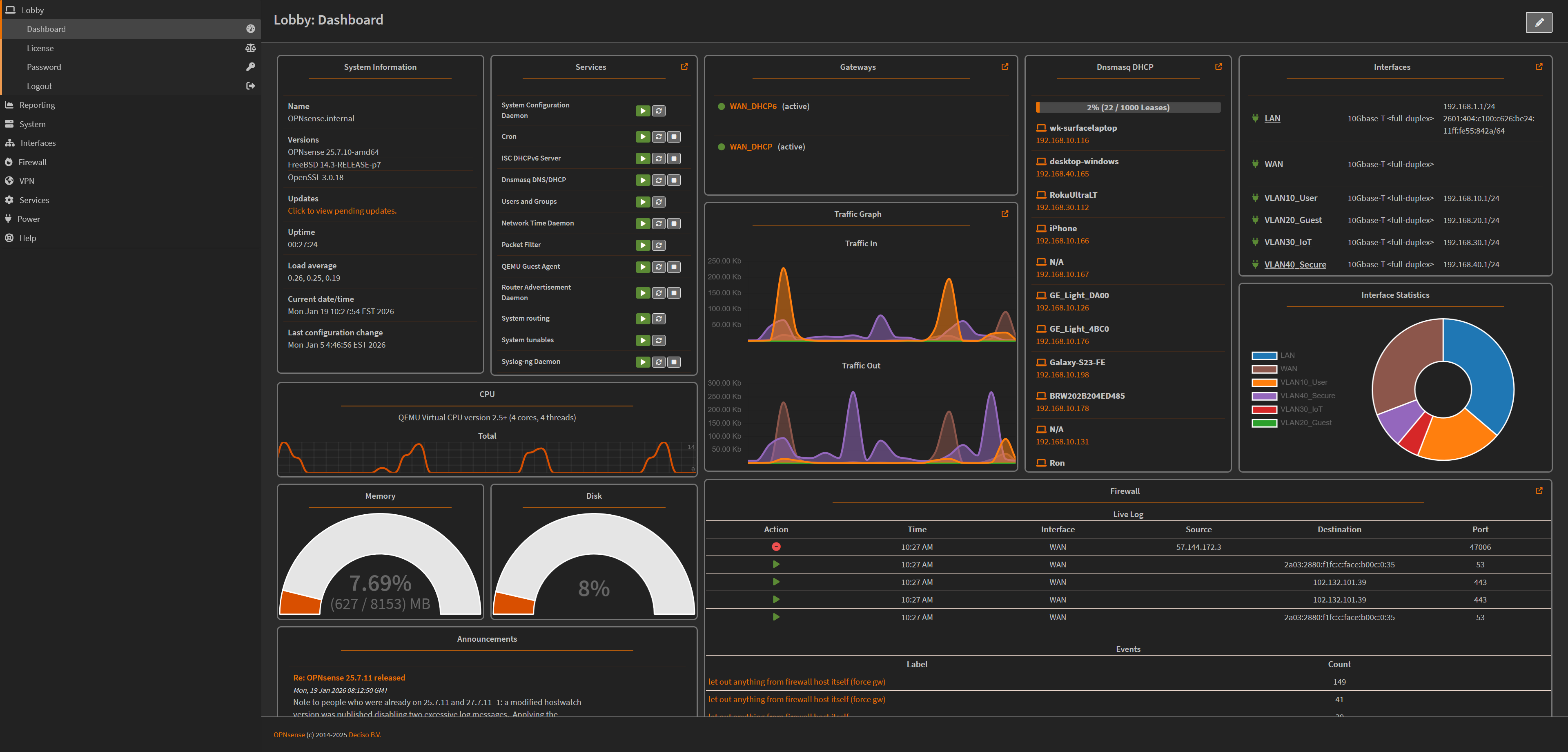This screenshot has width=1568, height=752.
Task: Toggle the WAN legend entry in pie chart
Action: [x=1288, y=369]
